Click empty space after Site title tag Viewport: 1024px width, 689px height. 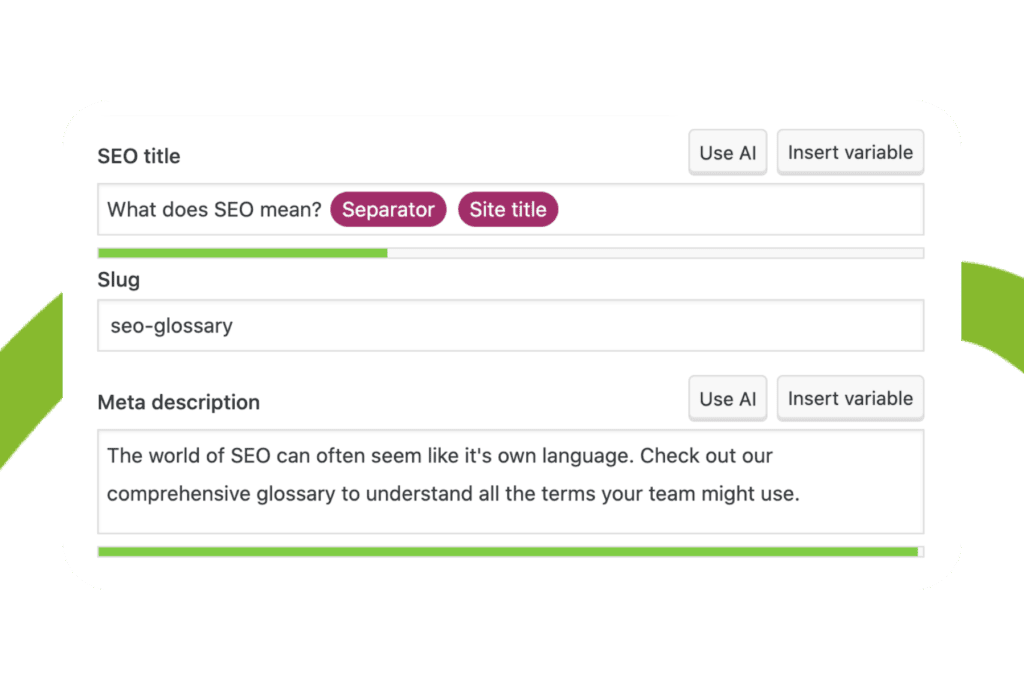(x=739, y=210)
